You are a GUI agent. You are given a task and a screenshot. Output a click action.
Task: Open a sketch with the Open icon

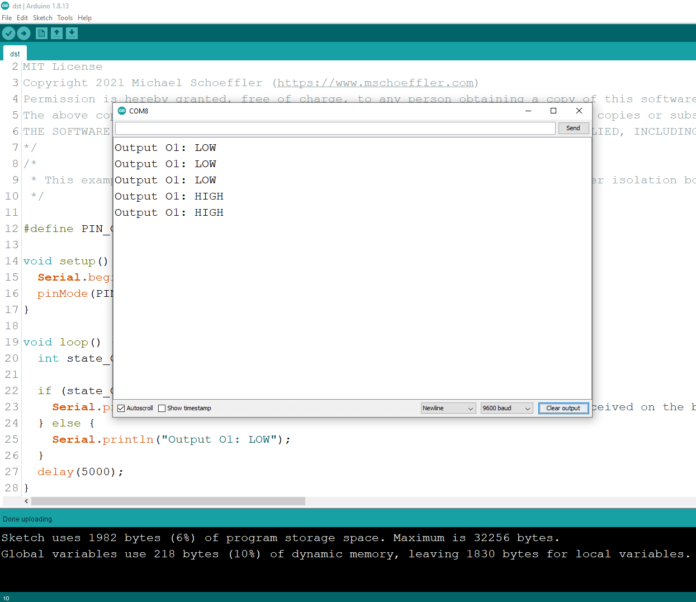[x=56, y=33]
